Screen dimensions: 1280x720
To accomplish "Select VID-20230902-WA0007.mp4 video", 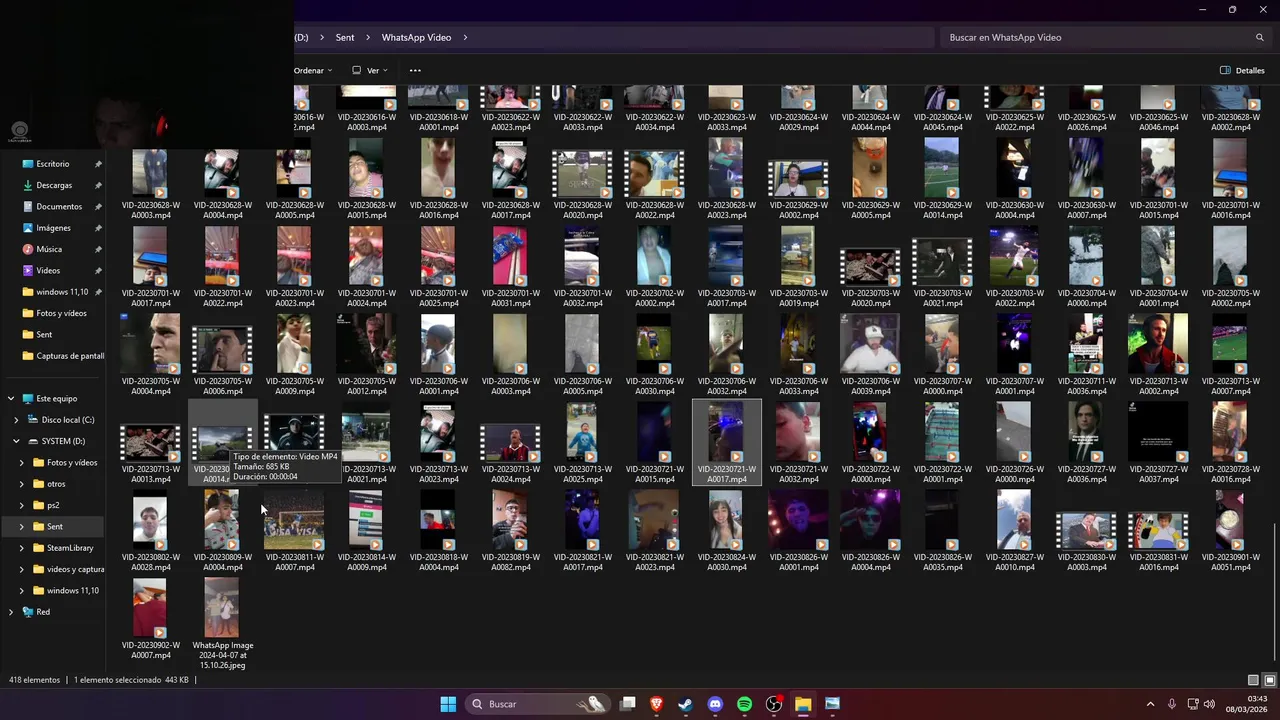I will pos(150,618).
